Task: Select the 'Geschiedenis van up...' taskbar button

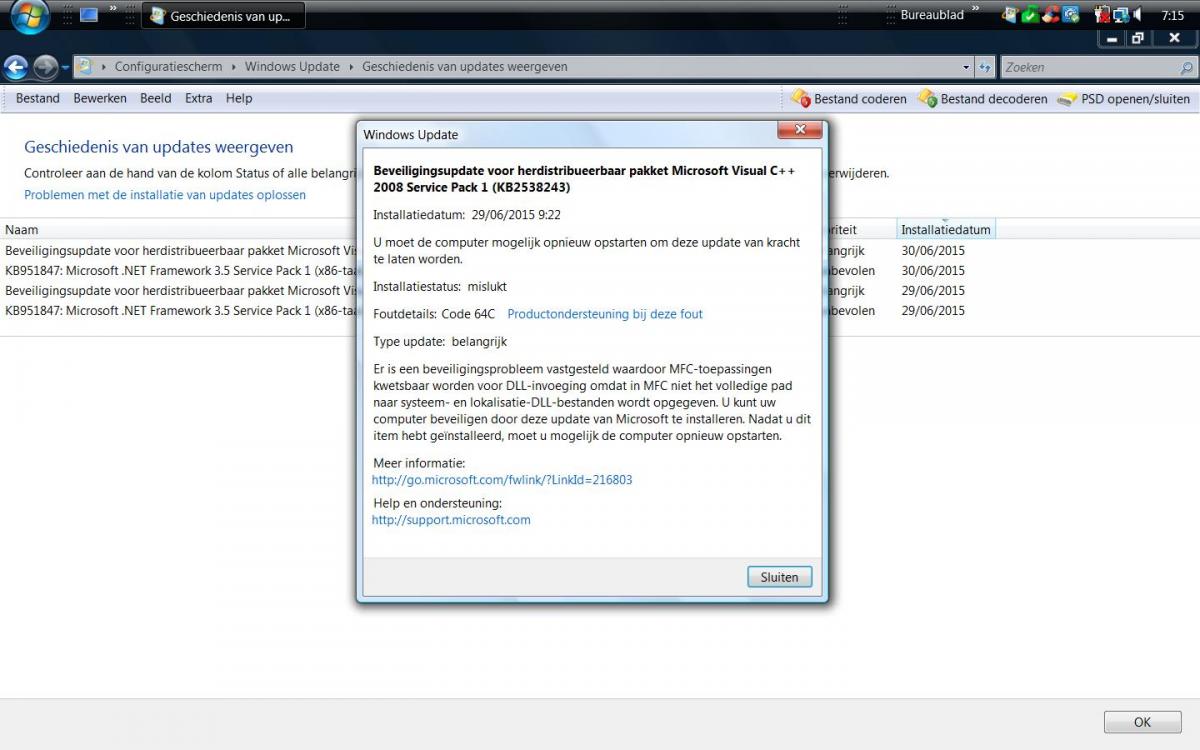Action: coord(223,16)
